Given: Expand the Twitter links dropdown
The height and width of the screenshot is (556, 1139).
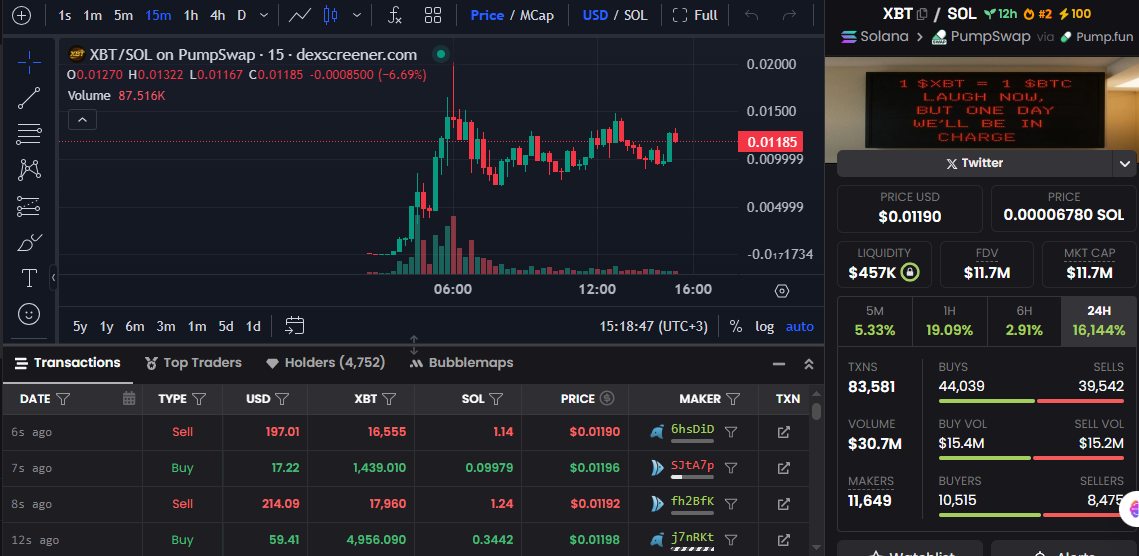Looking at the screenshot, I should pos(1124,163).
